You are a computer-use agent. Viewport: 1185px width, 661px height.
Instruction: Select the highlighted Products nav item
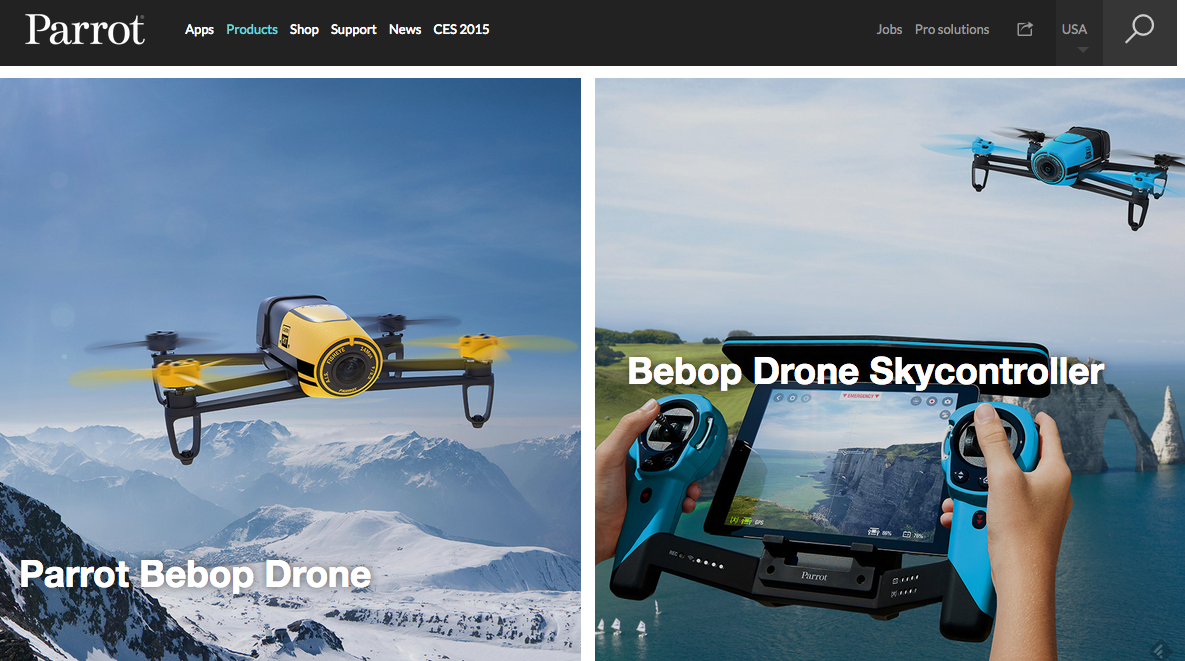click(251, 29)
